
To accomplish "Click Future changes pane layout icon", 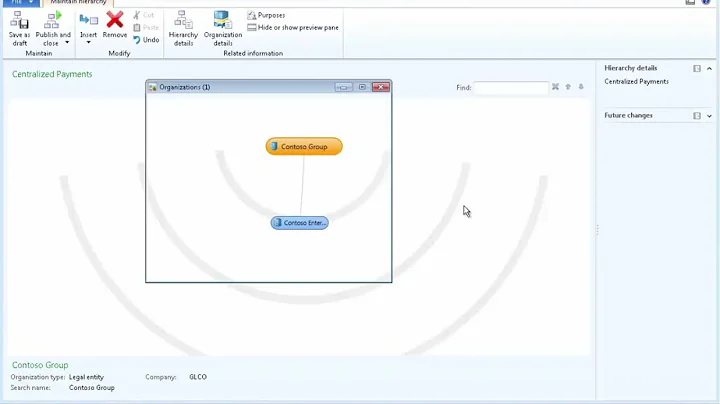I will 697,116.
